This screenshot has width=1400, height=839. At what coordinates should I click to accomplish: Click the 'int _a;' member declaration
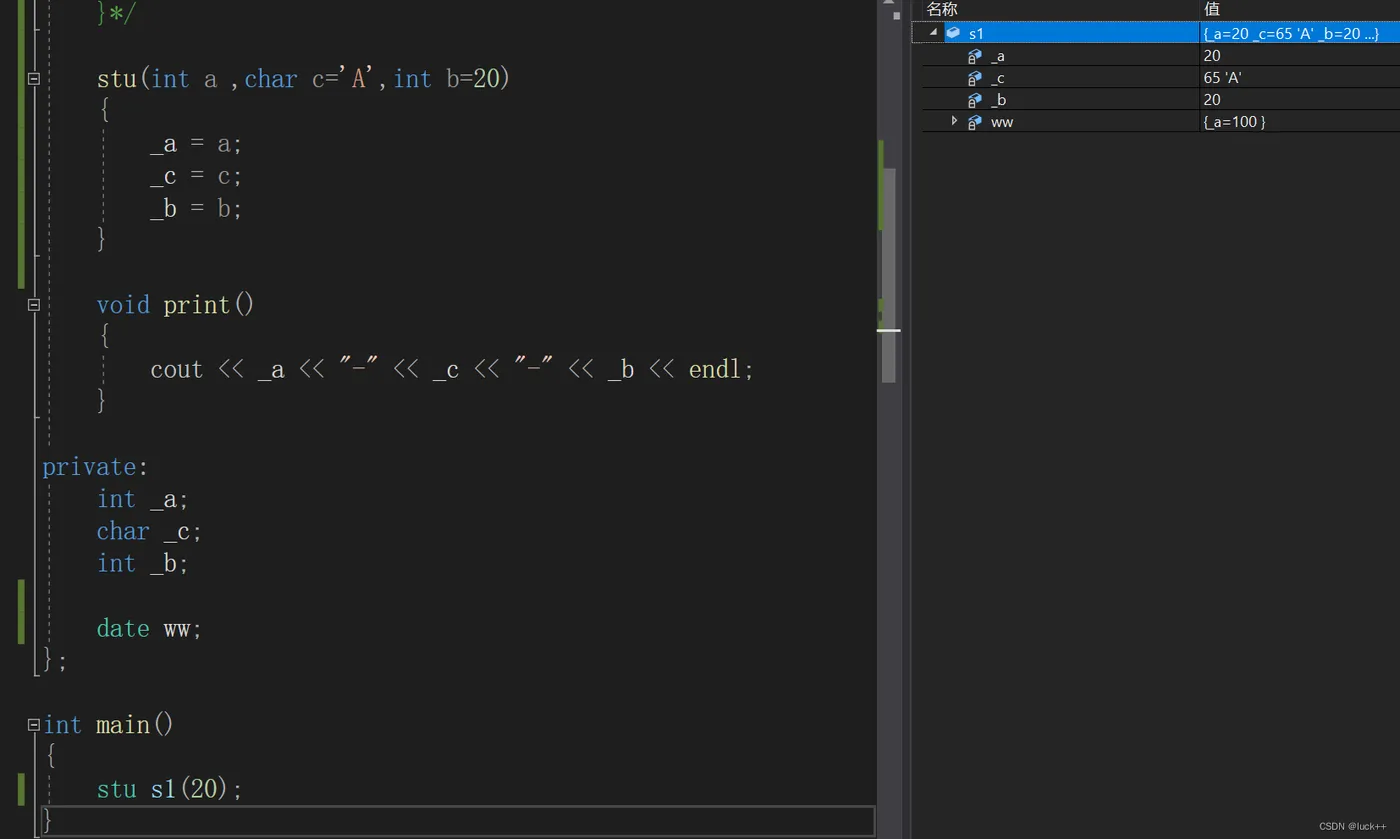(142, 499)
